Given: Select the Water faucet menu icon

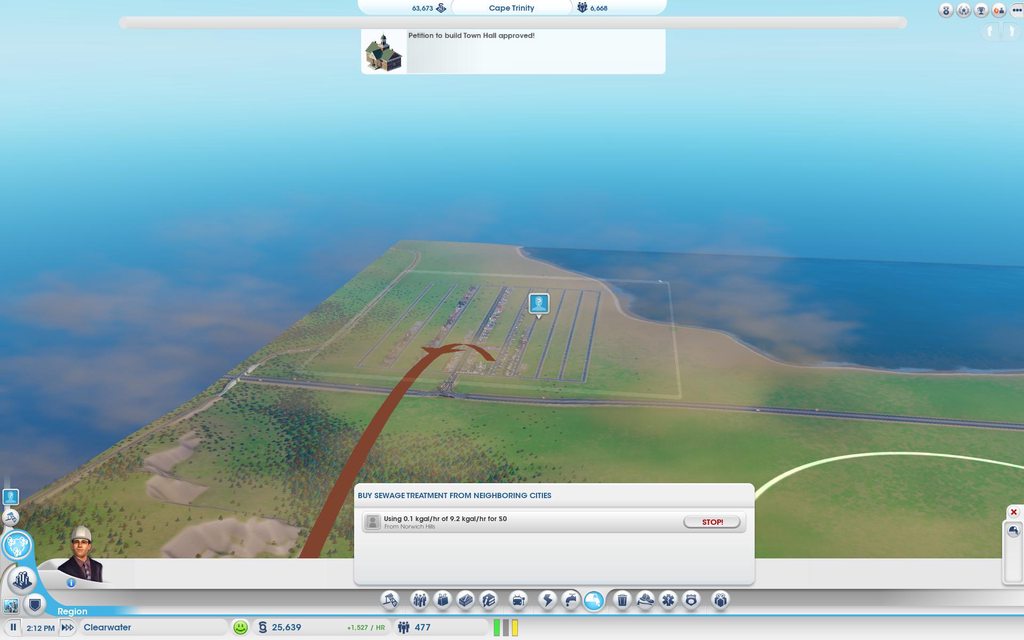Looking at the screenshot, I should [x=570, y=600].
